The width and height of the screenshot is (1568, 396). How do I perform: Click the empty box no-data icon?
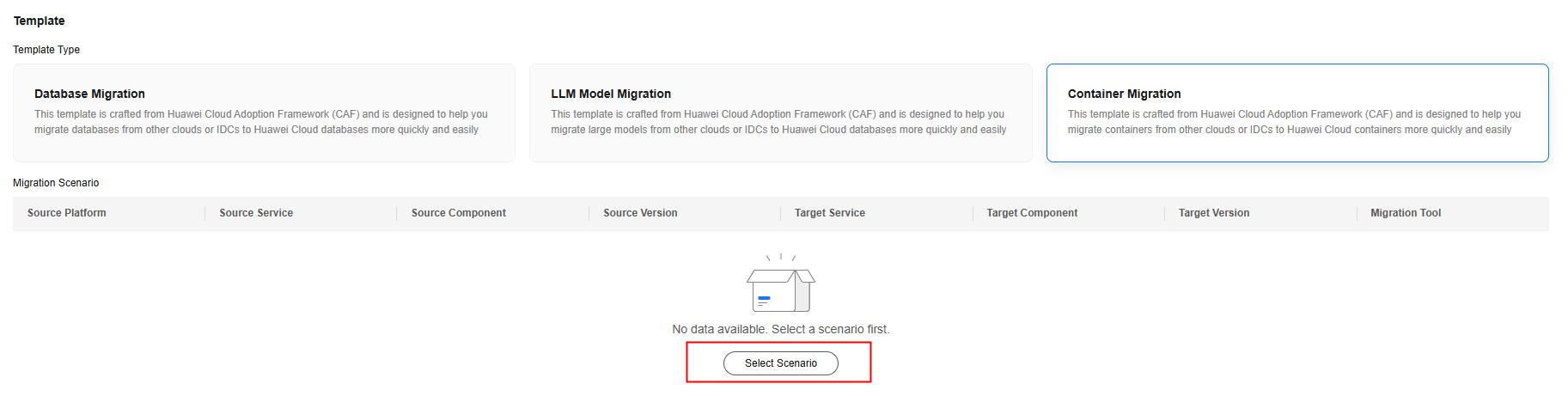(780, 287)
